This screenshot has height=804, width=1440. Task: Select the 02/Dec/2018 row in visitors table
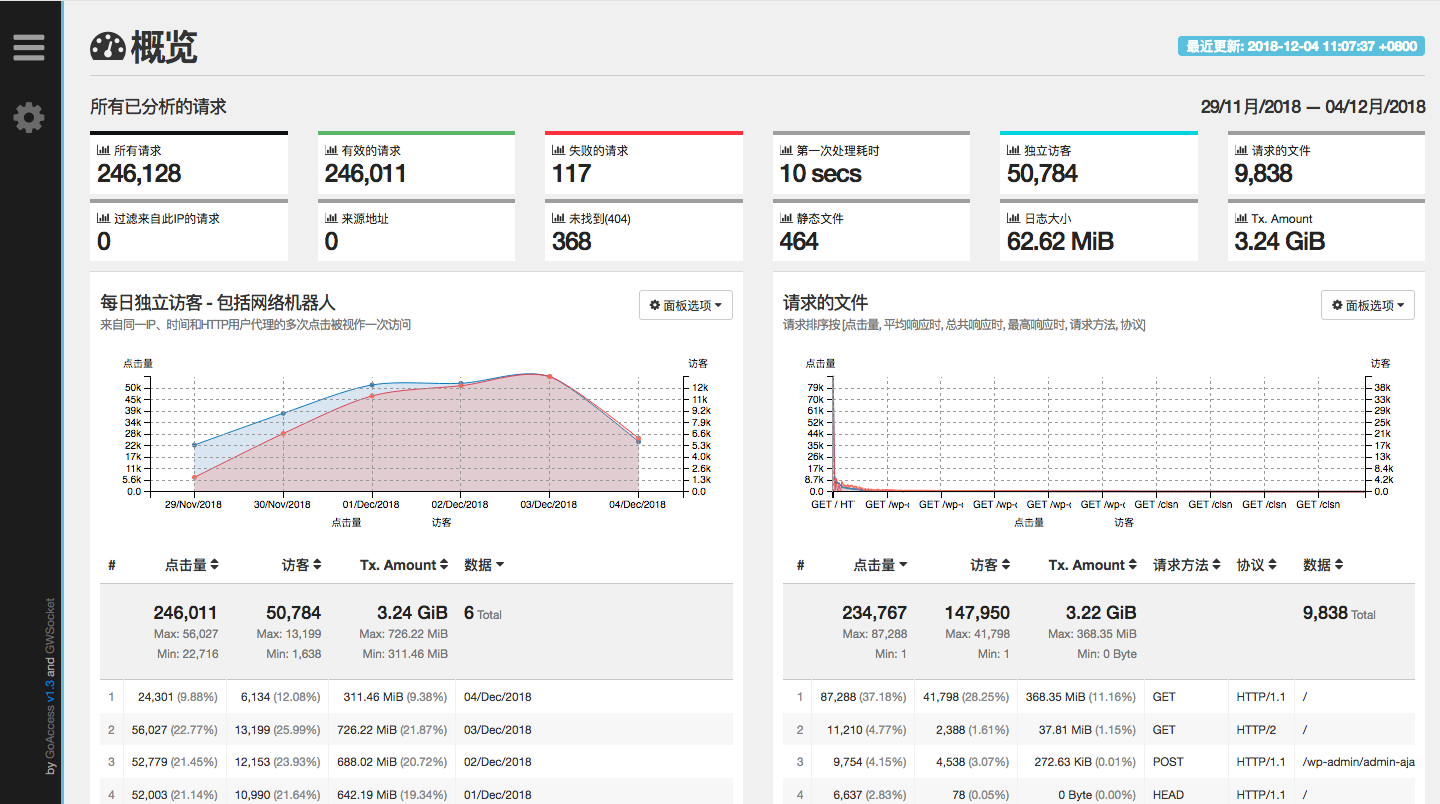tap(416, 762)
